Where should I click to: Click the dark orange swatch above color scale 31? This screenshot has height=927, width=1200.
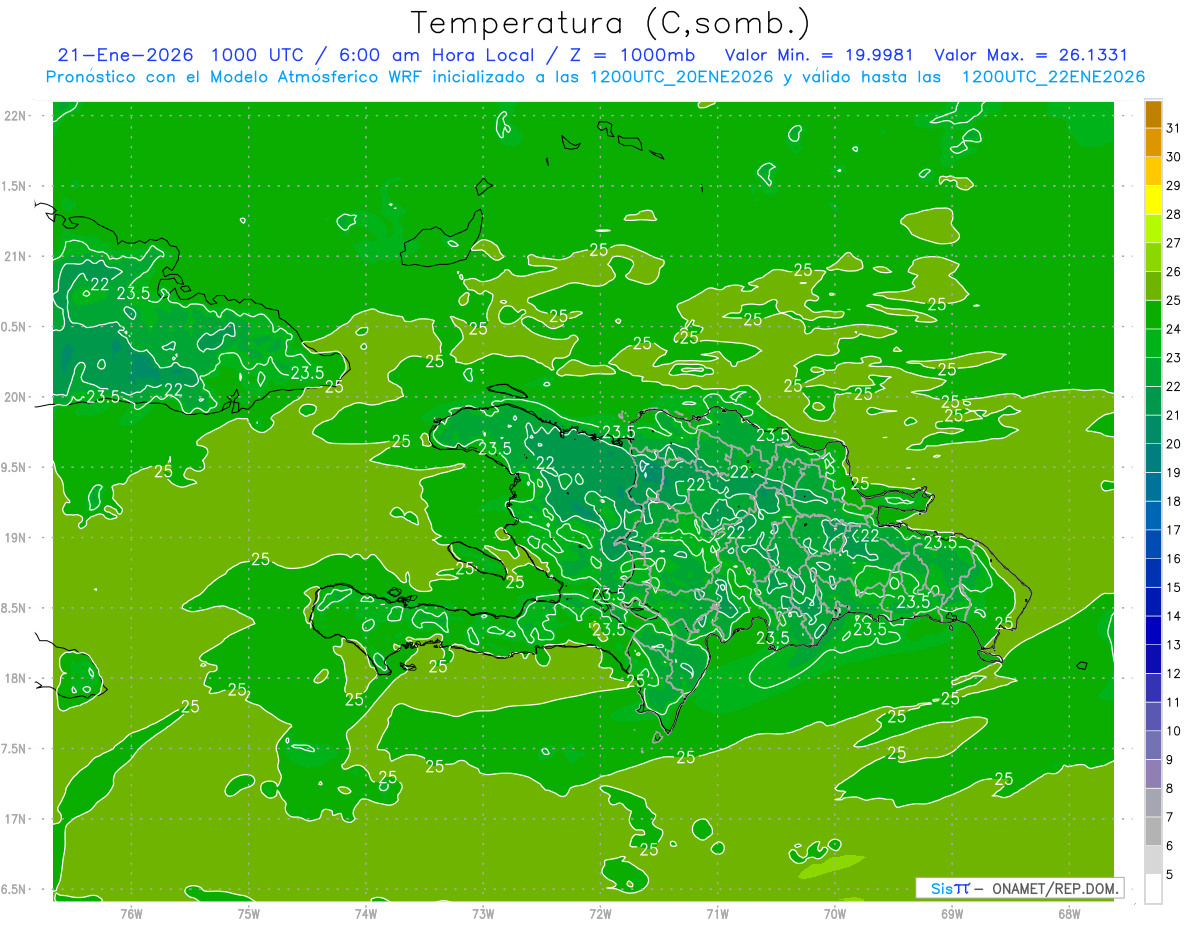(1153, 114)
